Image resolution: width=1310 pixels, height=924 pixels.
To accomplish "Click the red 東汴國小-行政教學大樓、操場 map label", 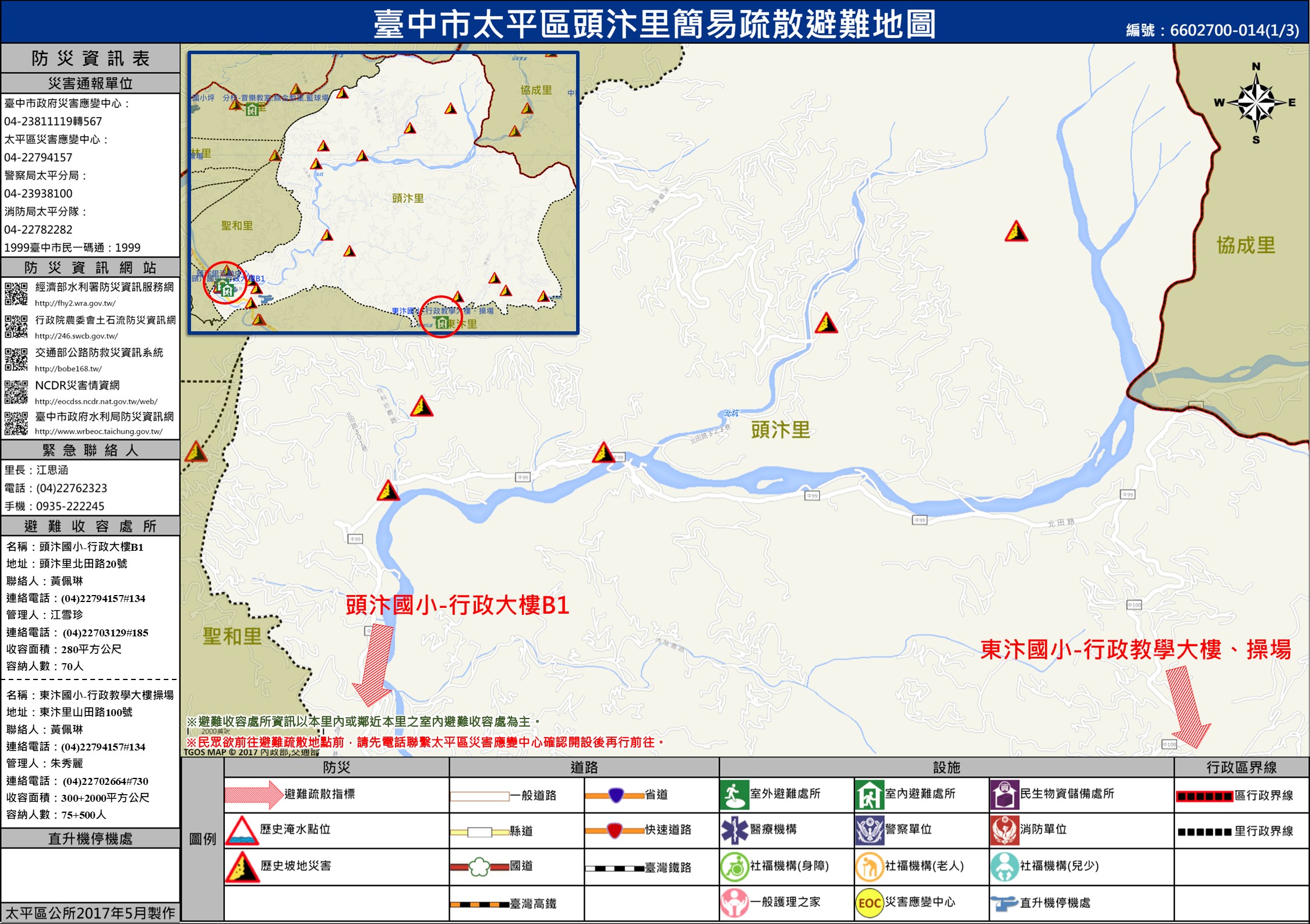I will 1135,650.
